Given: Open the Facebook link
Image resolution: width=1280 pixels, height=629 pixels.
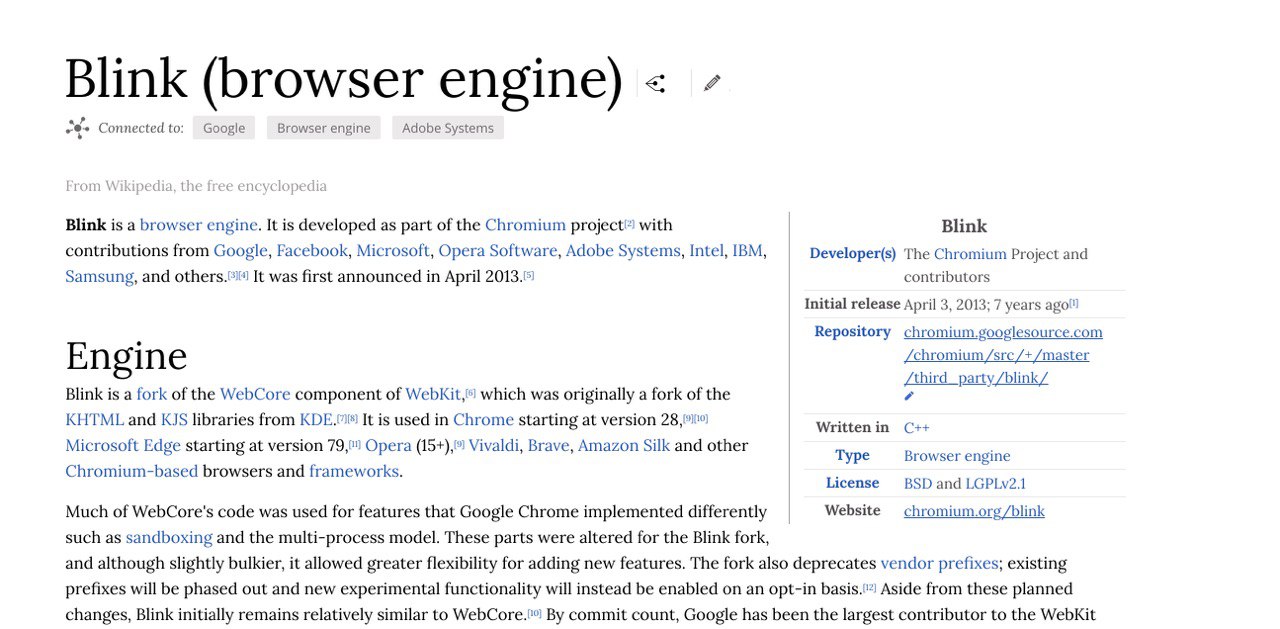Looking at the screenshot, I should [x=312, y=251].
